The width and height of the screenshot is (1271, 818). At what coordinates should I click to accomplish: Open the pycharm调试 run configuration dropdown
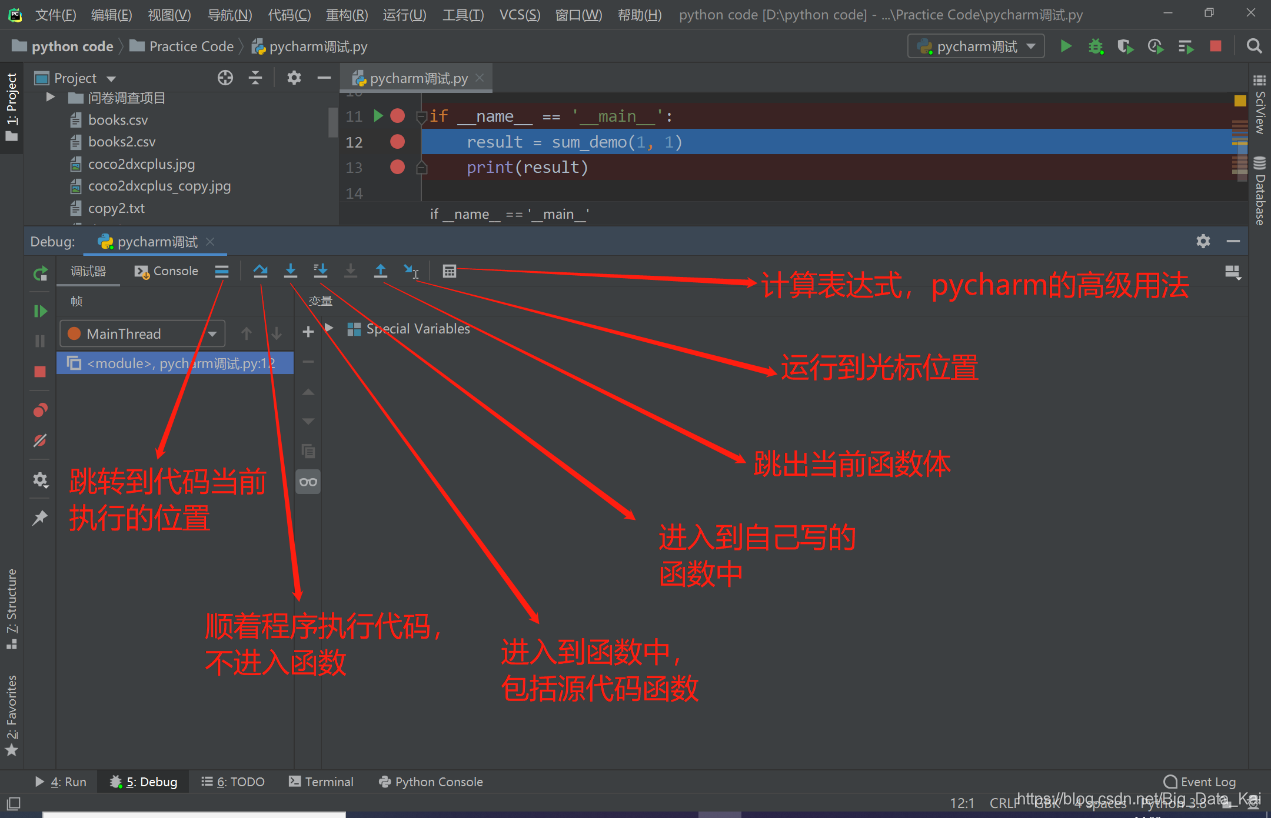pyautogui.click(x=976, y=46)
